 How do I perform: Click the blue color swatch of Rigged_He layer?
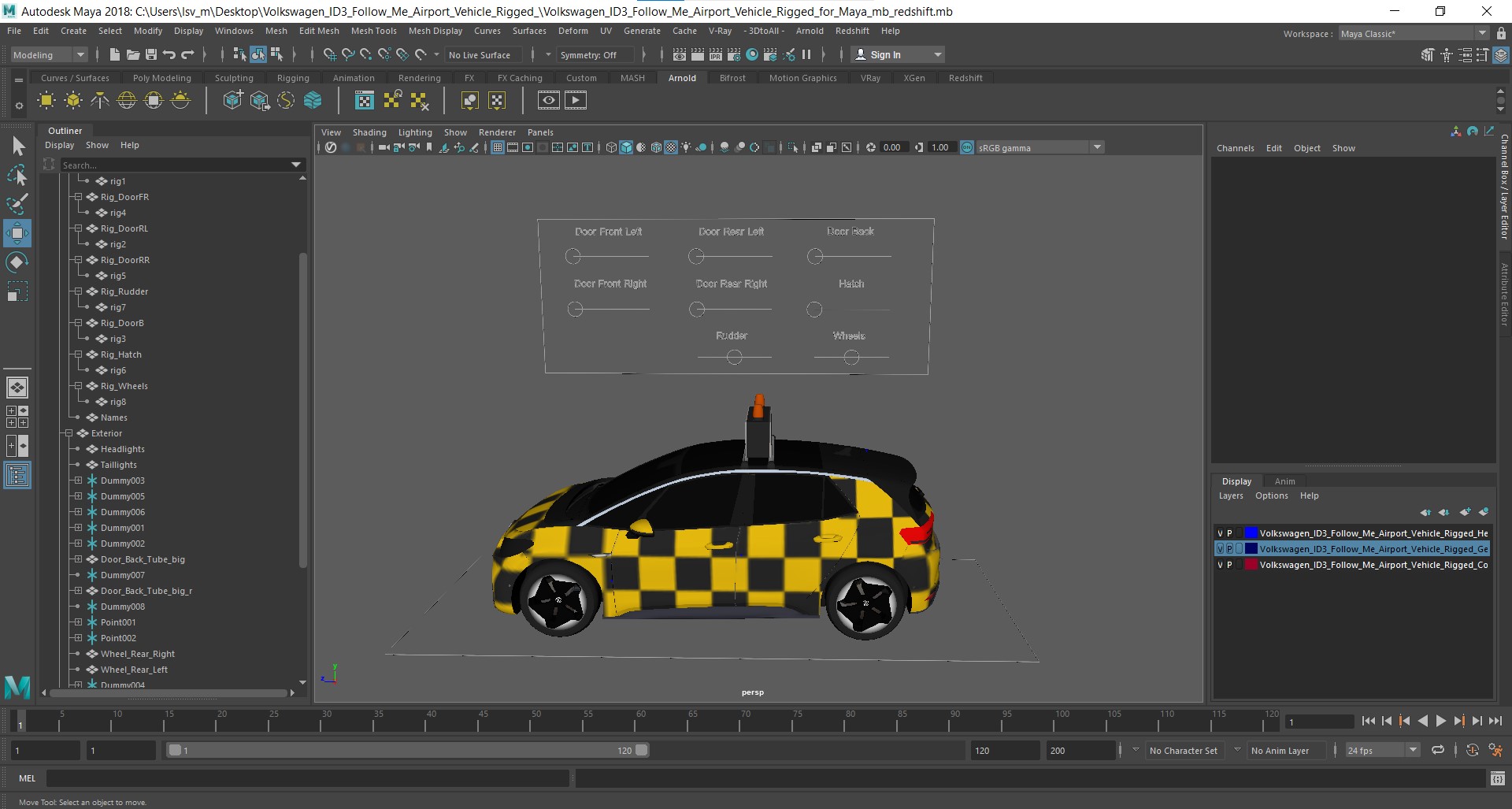pos(1251,533)
